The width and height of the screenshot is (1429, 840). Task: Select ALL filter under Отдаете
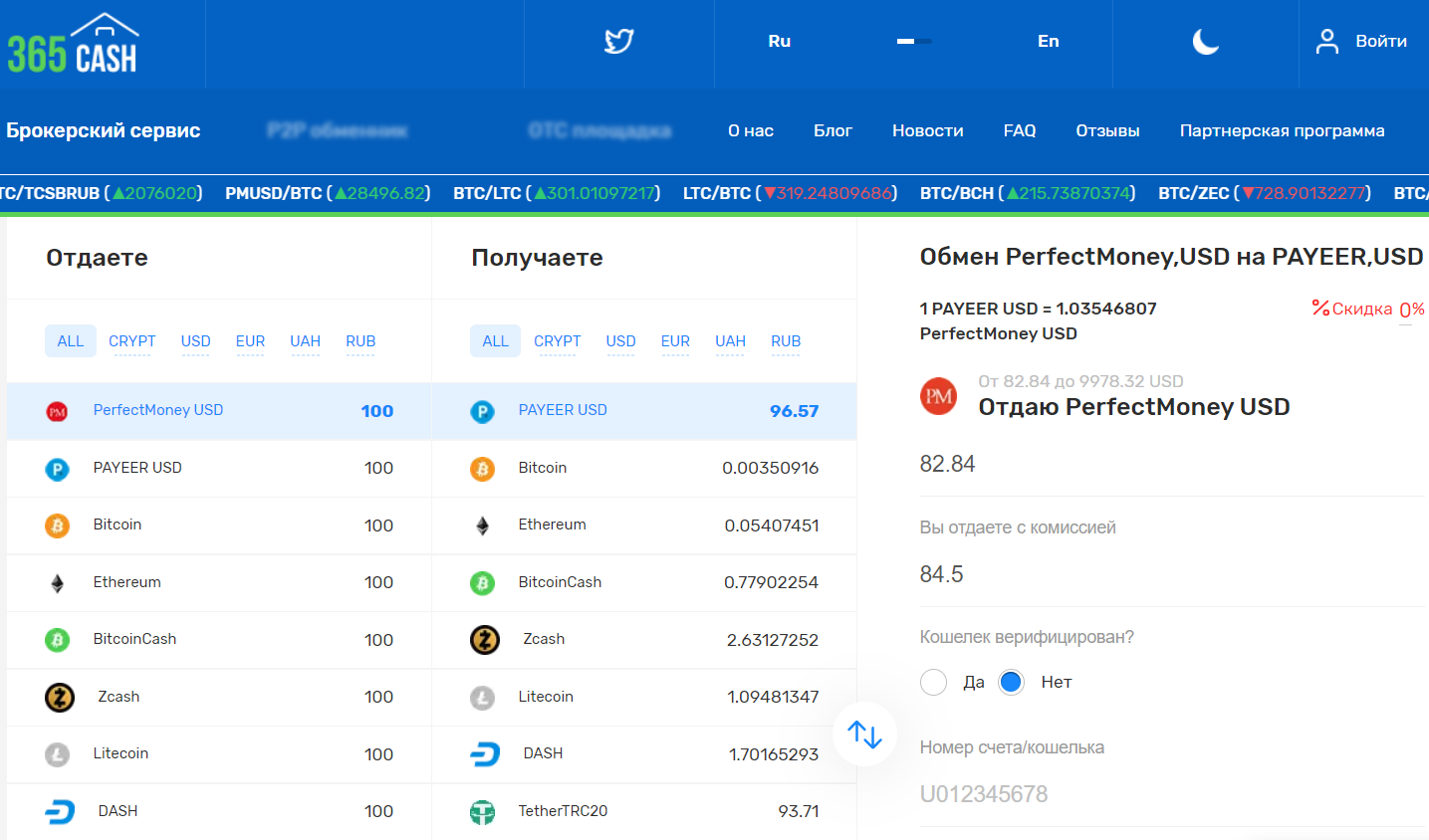coord(71,341)
